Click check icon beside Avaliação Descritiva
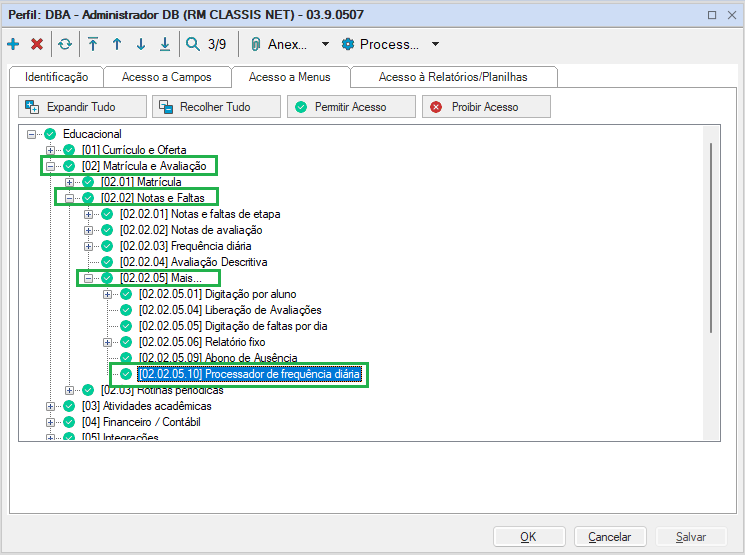The height and width of the screenshot is (555, 745). click(107, 262)
